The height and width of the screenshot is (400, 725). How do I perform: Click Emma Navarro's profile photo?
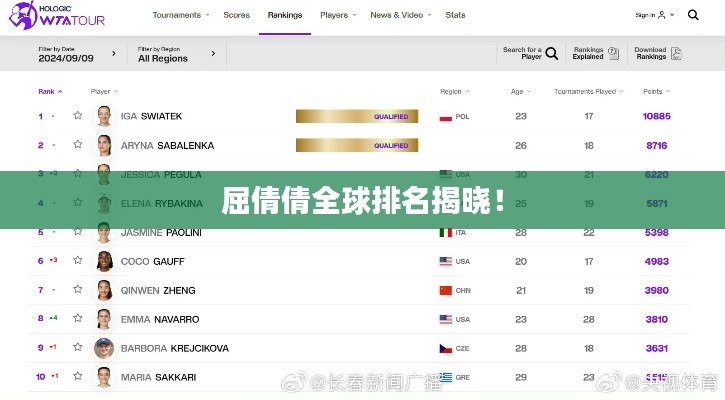pos(104,319)
